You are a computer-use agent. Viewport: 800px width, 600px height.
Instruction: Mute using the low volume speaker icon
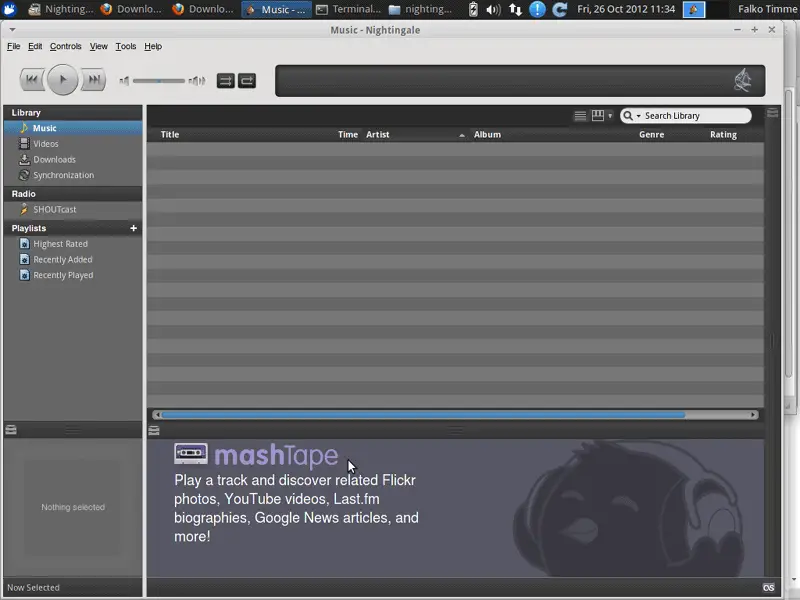pos(124,81)
